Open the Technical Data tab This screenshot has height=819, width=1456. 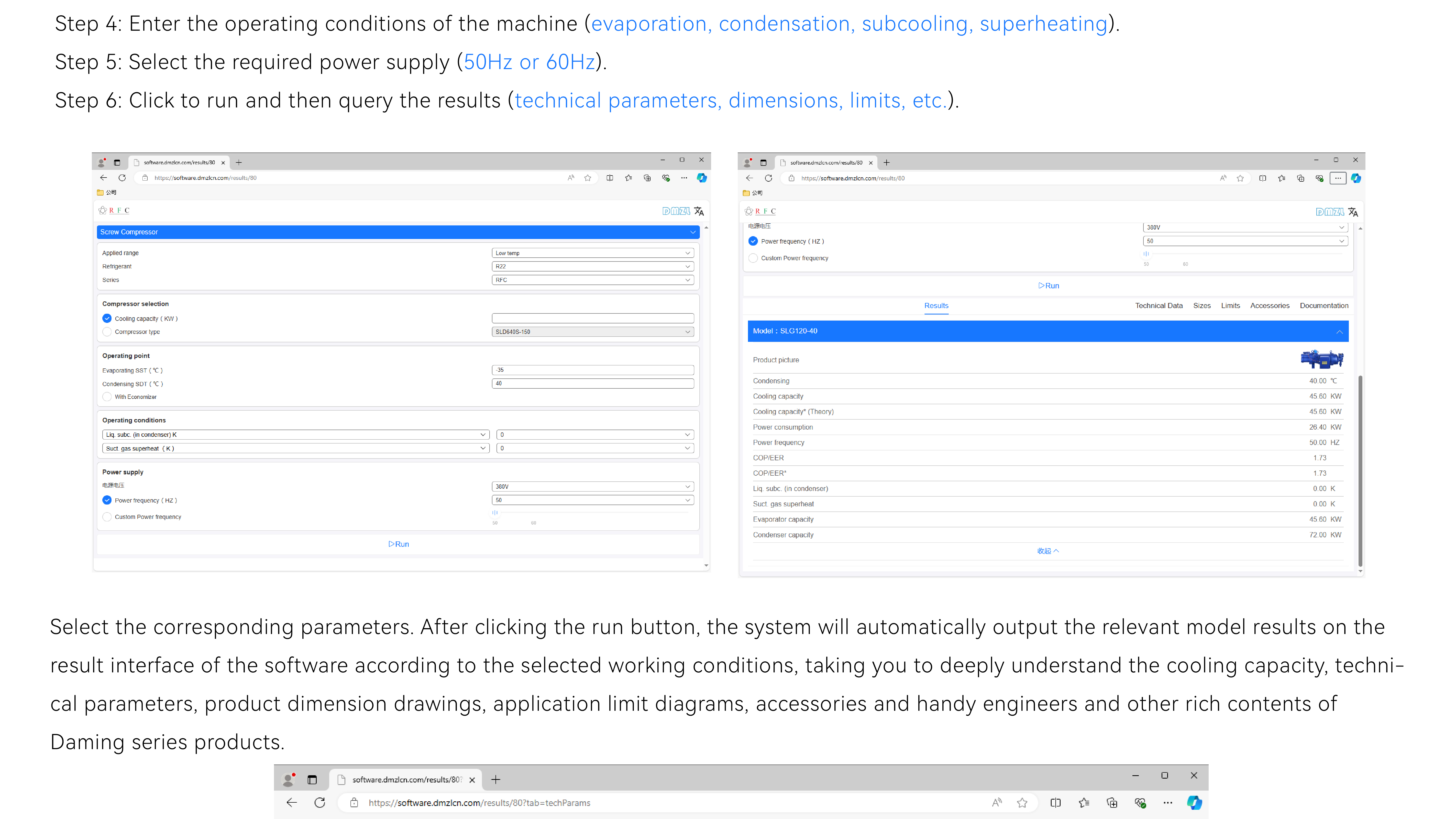[x=1159, y=306]
